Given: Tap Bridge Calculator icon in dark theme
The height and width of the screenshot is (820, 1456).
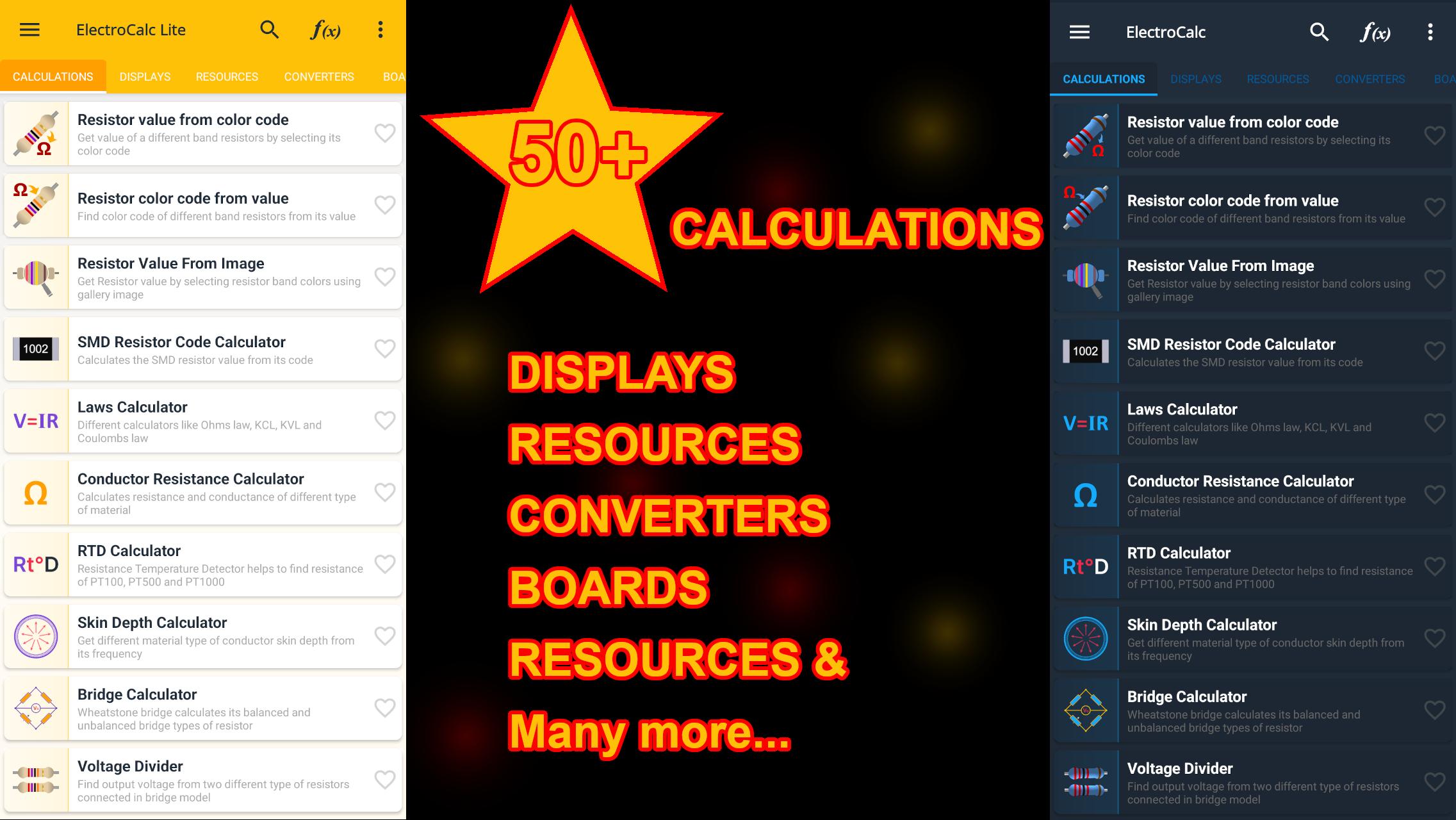Looking at the screenshot, I should [x=1086, y=710].
